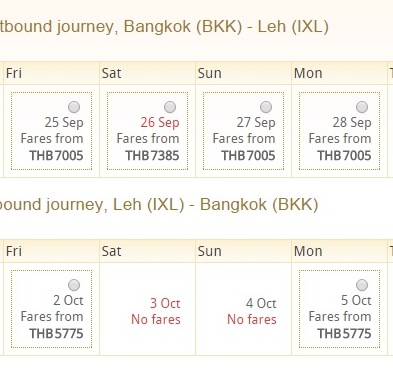Select the 25 Sep outbound radio button
The height and width of the screenshot is (377, 393).
[x=74, y=107]
